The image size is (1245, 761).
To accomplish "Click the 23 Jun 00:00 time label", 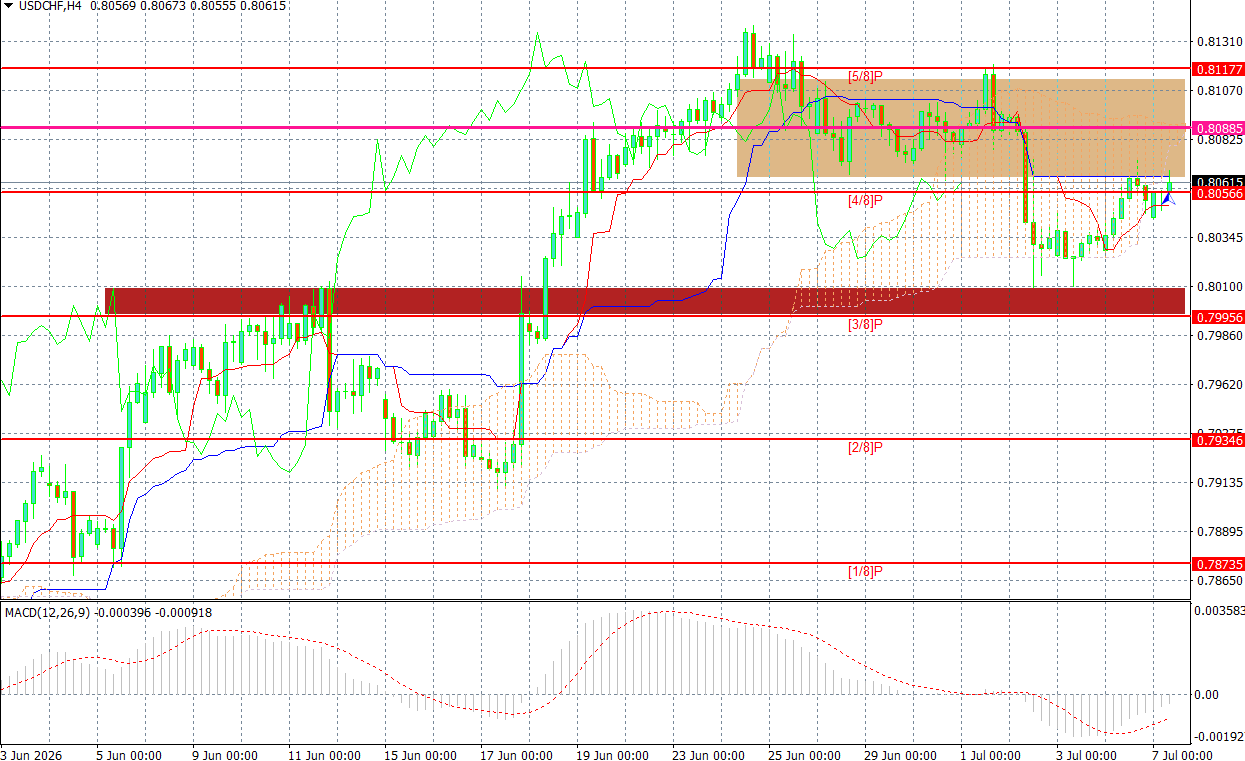I will [708, 755].
